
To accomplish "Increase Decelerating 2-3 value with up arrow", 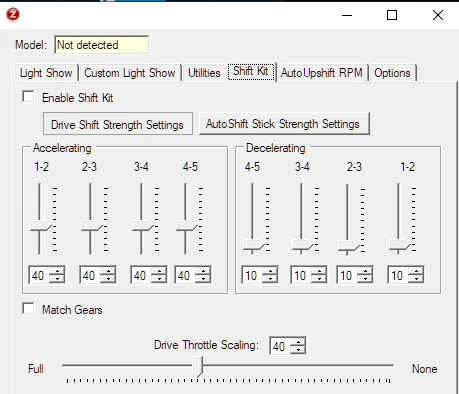I will coord(366,271).
